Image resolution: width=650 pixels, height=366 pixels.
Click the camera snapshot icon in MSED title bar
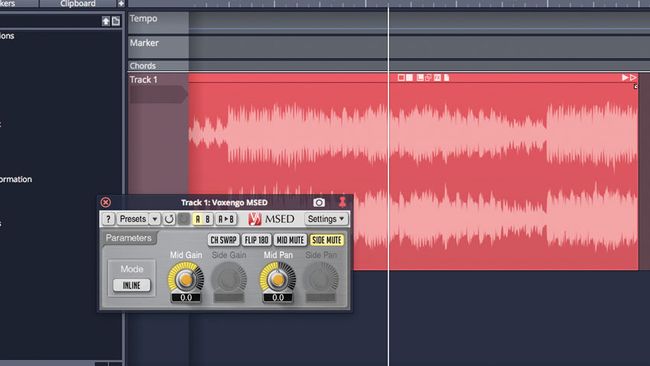[319, 202]
